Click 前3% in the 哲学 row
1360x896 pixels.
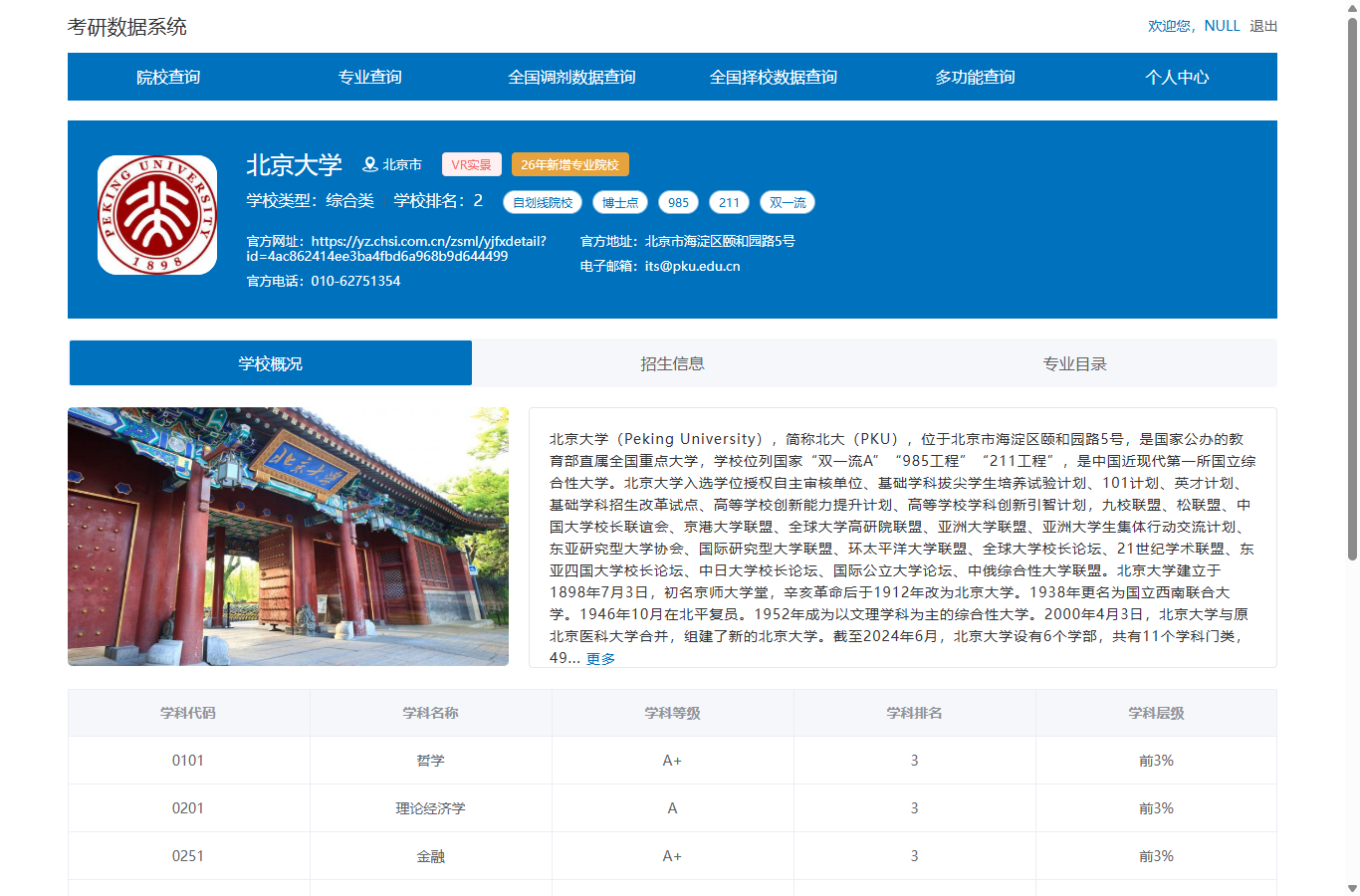pyautogui.click(x=1156, y=761)
